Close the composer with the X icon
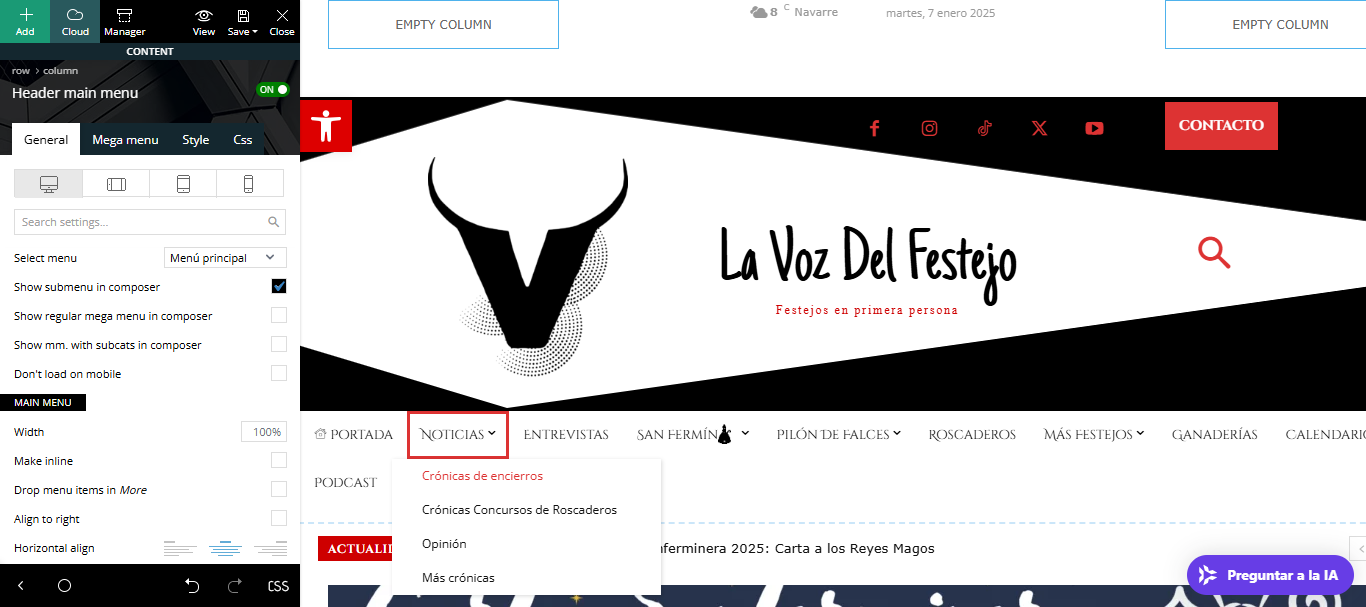Screen dimensions: 1366x607 282,15
